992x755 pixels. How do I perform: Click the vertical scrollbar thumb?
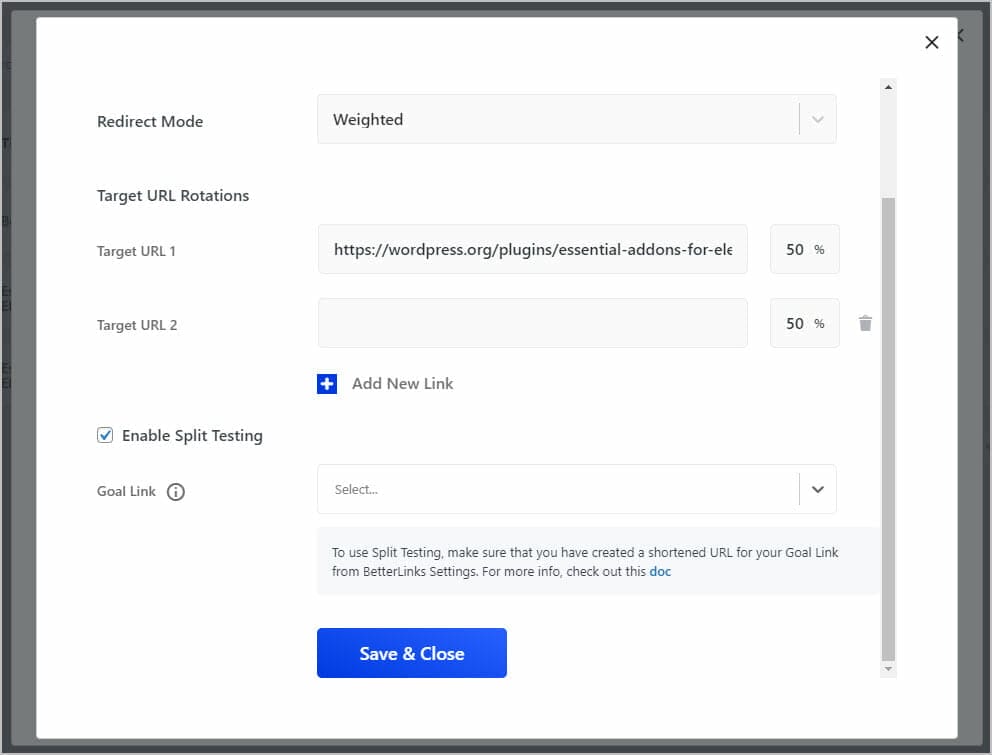[x=888, y=429]
